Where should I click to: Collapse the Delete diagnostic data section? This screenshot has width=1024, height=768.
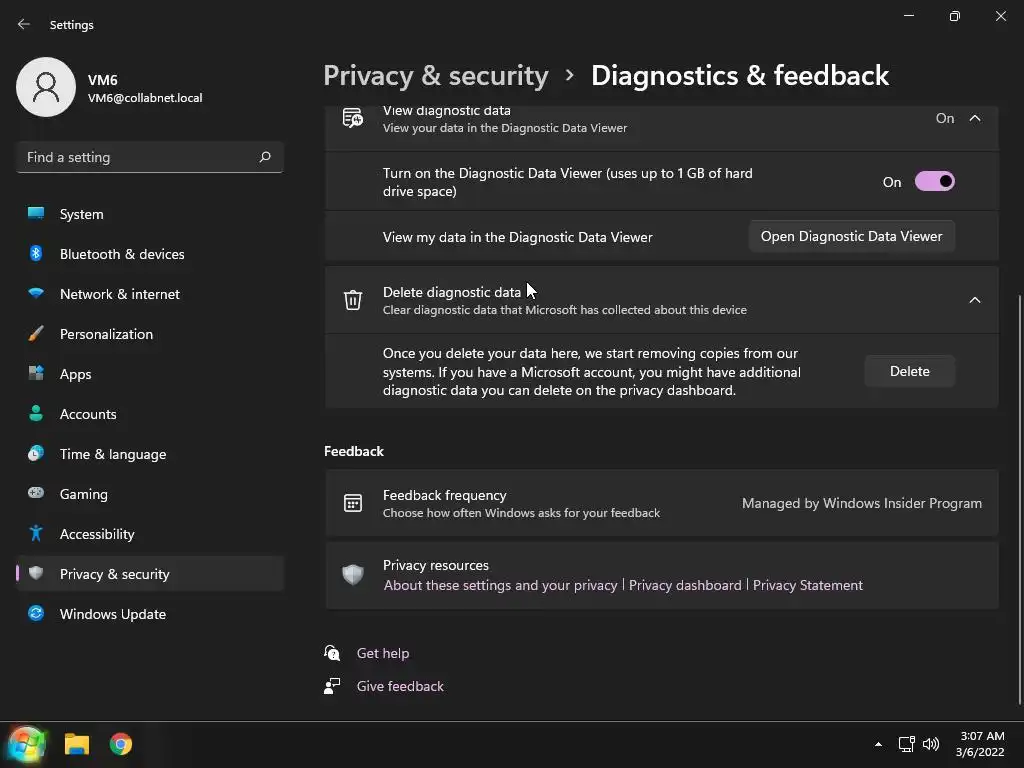(975, 300)
